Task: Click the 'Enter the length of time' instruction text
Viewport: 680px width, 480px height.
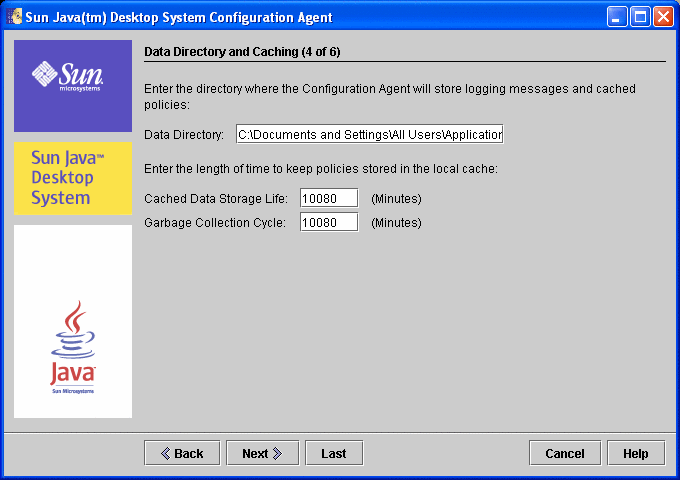Action: click(321, 169)
